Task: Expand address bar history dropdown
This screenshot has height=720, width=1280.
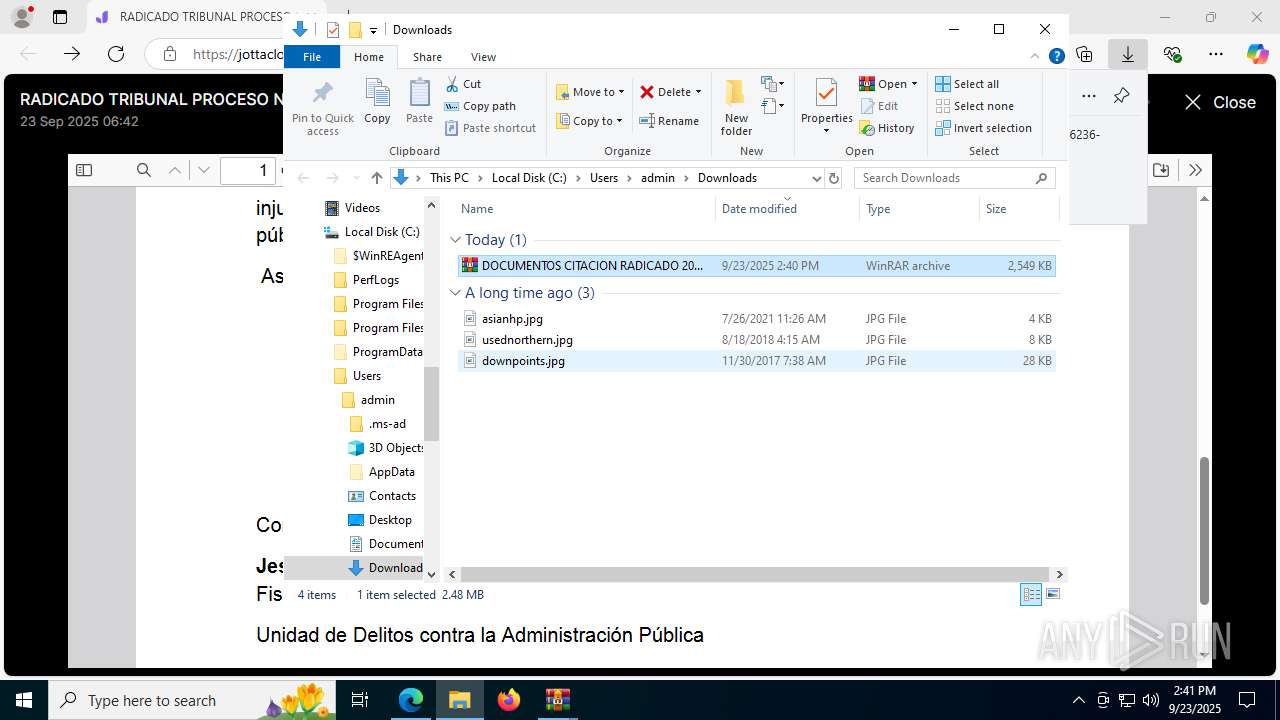Action: (x=816, y=178)
